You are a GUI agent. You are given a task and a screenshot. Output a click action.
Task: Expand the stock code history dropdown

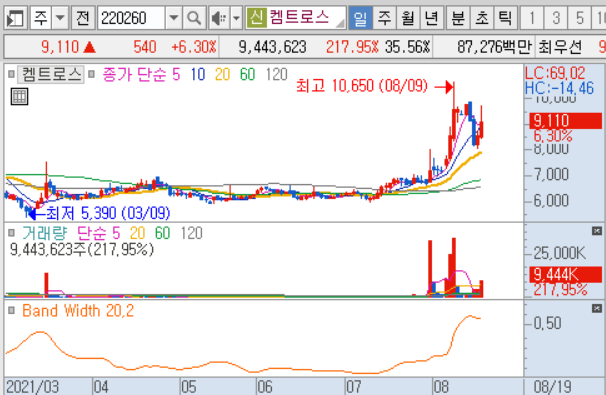[x=174, y=18]
